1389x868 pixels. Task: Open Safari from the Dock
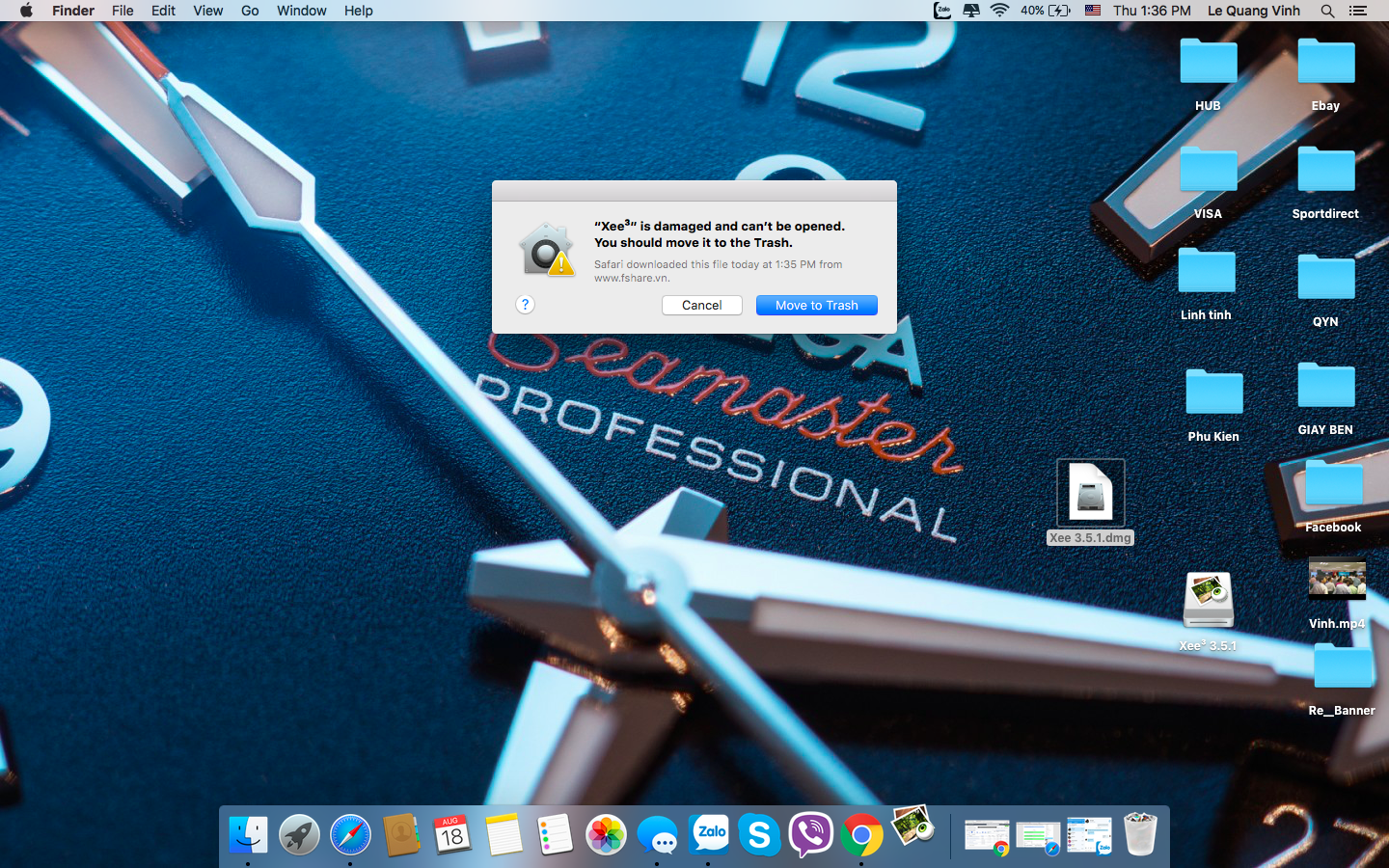pos(350,835)
